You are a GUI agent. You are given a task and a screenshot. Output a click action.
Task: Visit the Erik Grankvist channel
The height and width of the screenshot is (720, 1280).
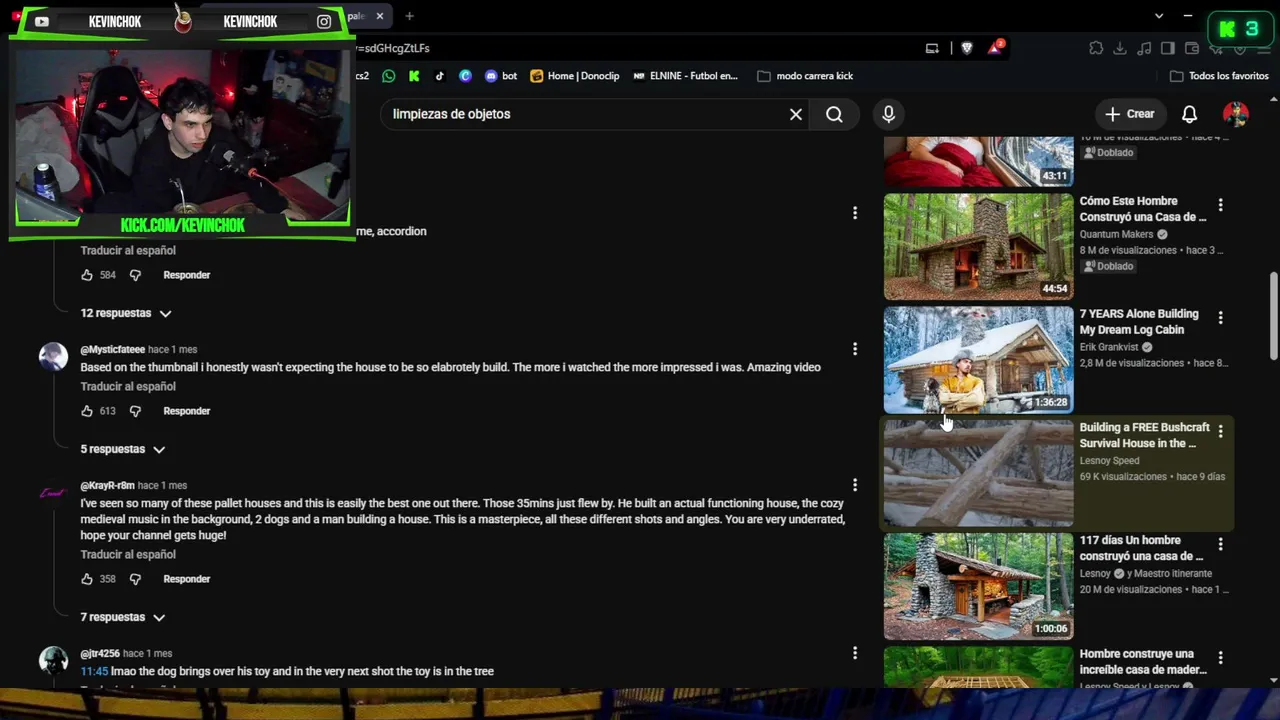click(x=1109, y=347)
